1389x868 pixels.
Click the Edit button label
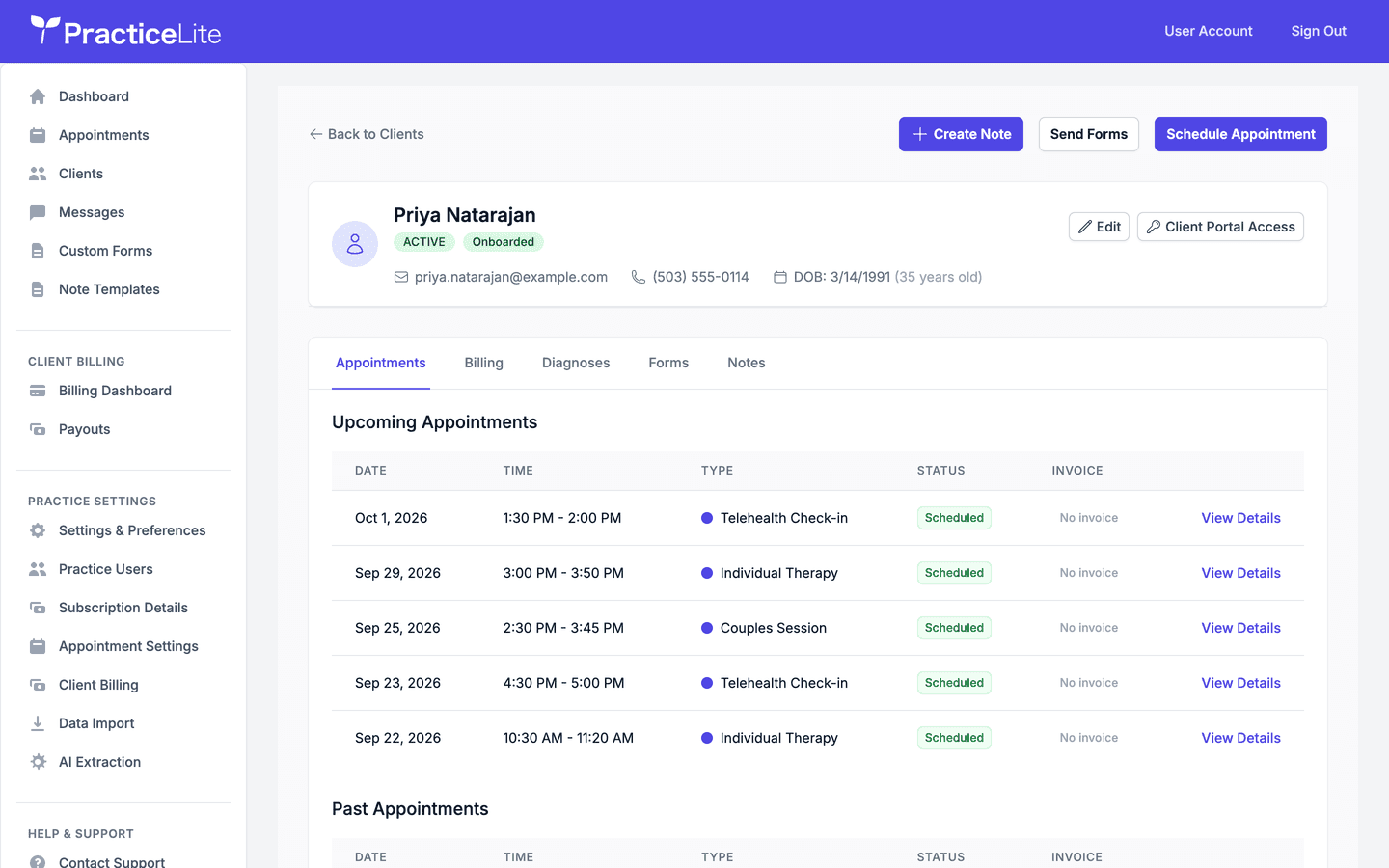click(1108, 227)
